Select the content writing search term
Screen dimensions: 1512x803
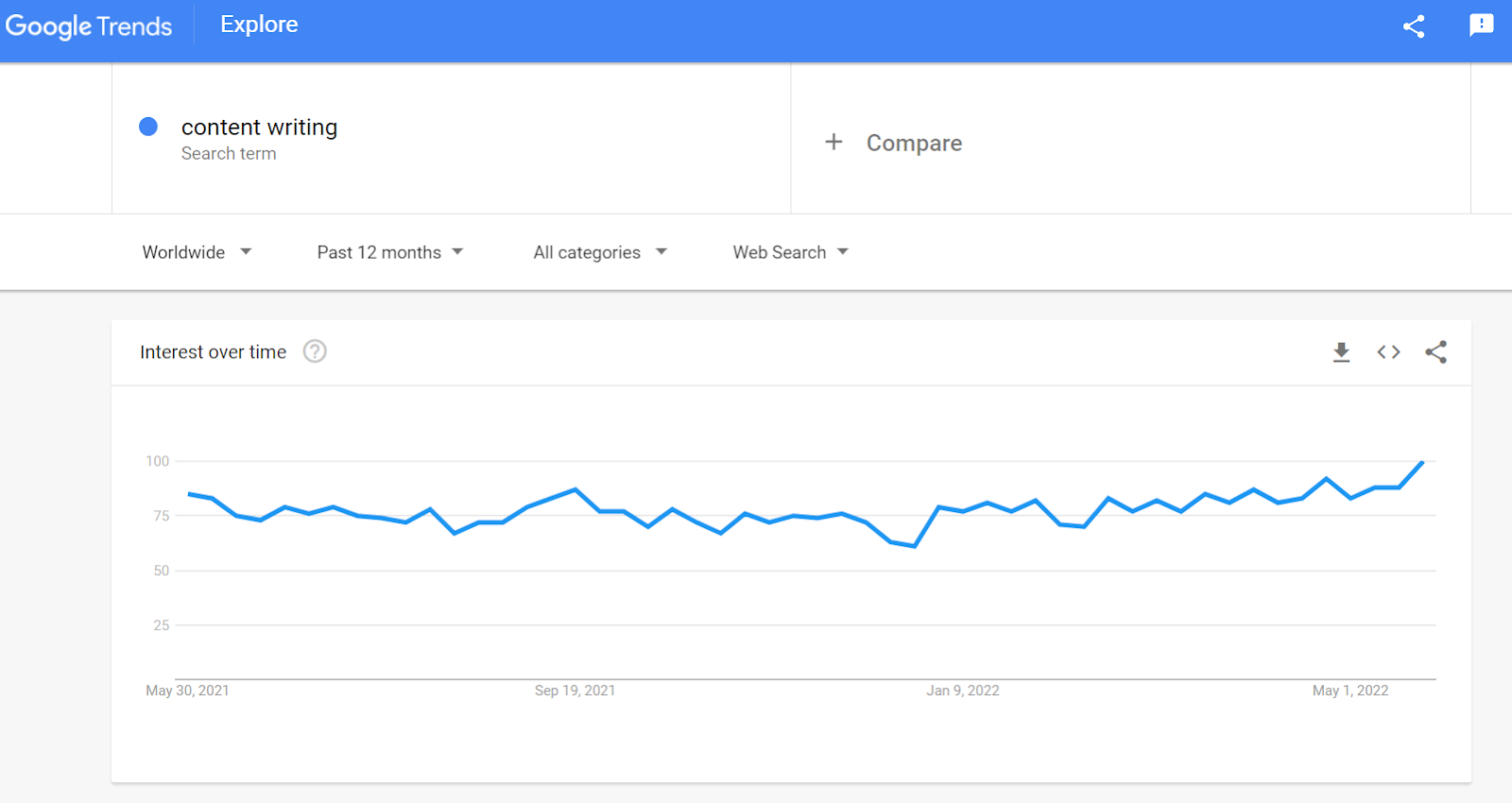[259, 127]
